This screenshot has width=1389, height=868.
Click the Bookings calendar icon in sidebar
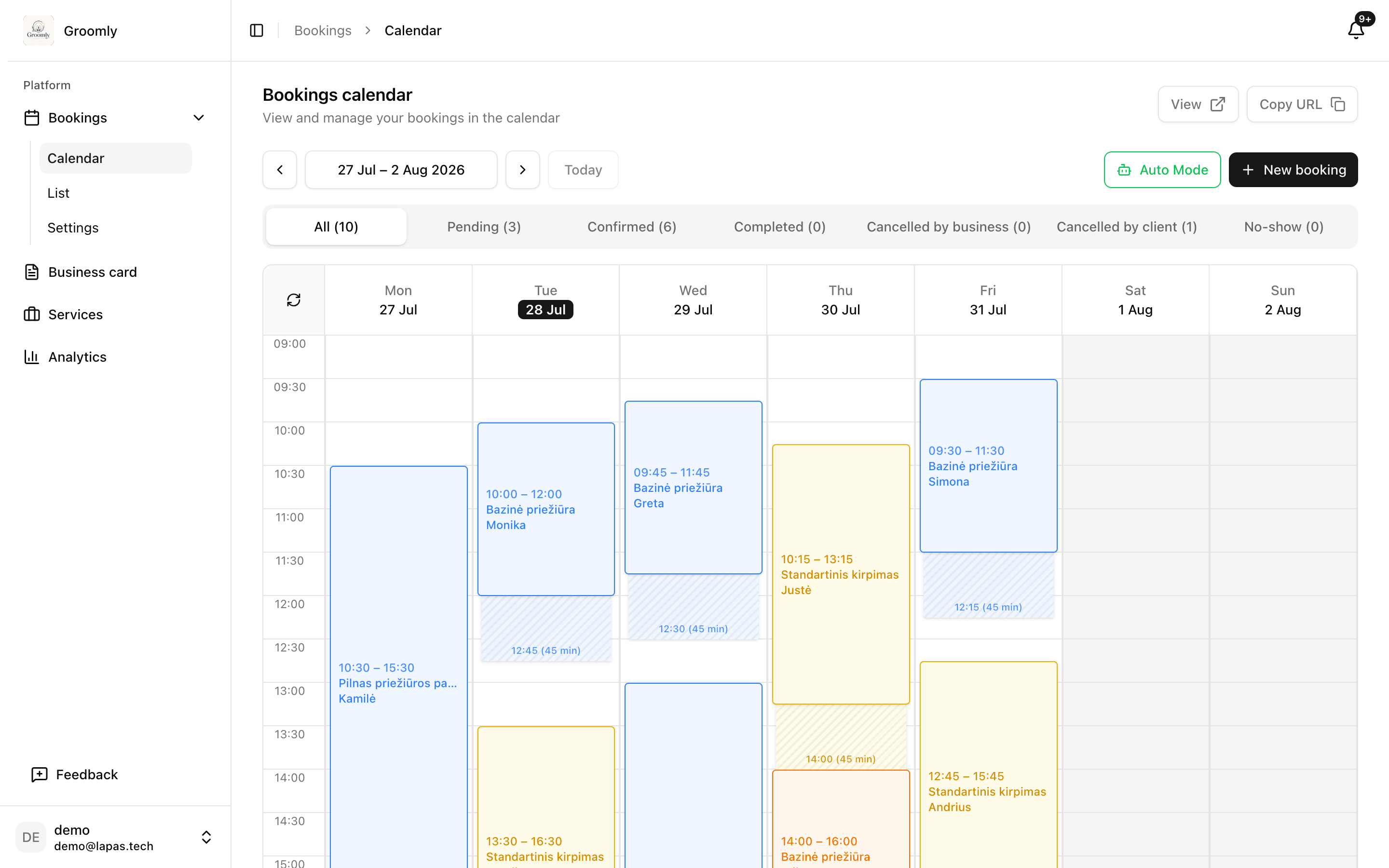31,118
